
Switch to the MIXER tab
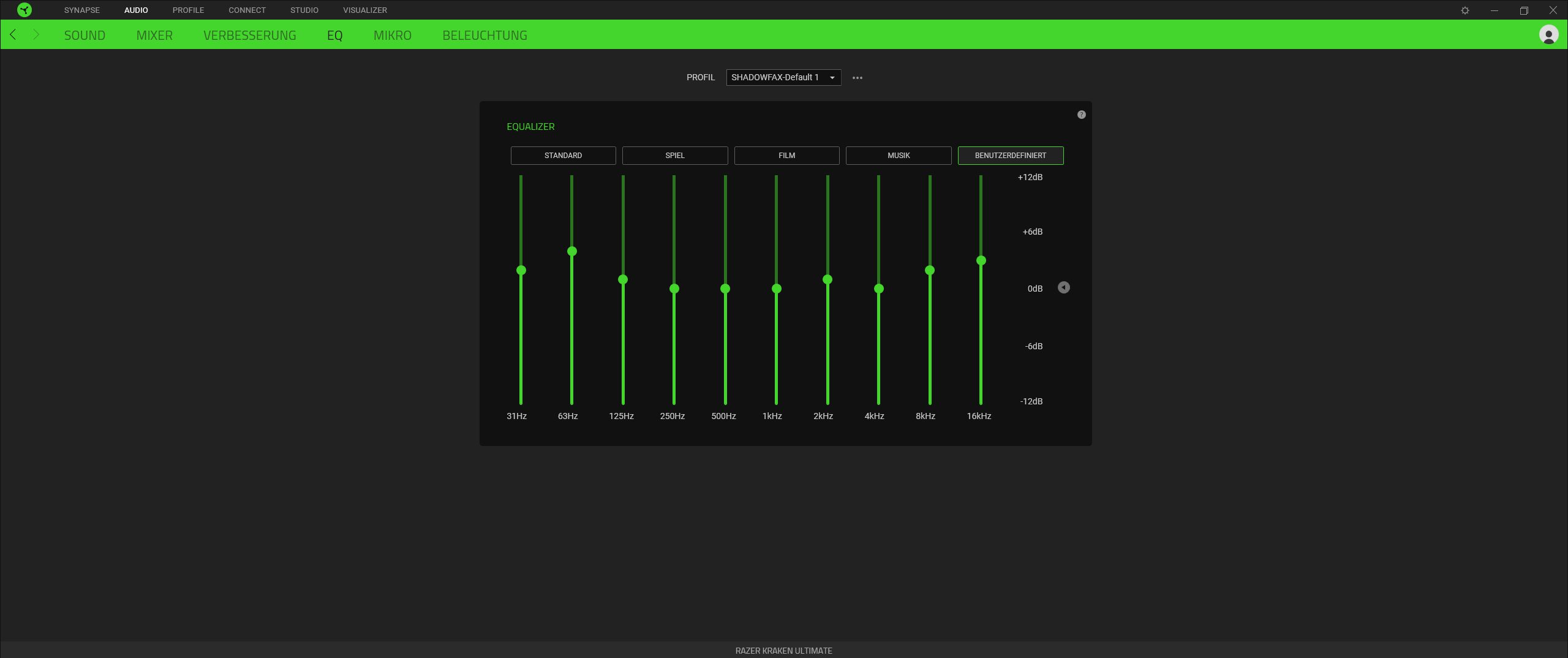(x=154, y=36)
